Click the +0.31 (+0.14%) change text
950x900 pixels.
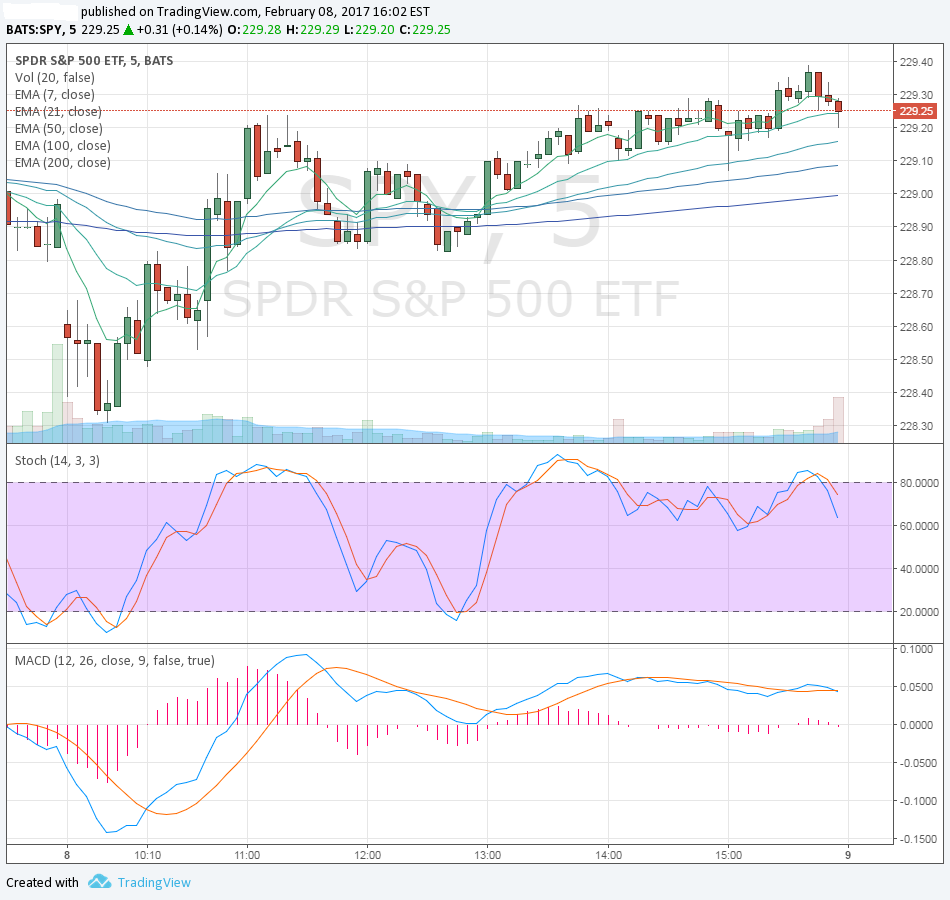(179, 29)
